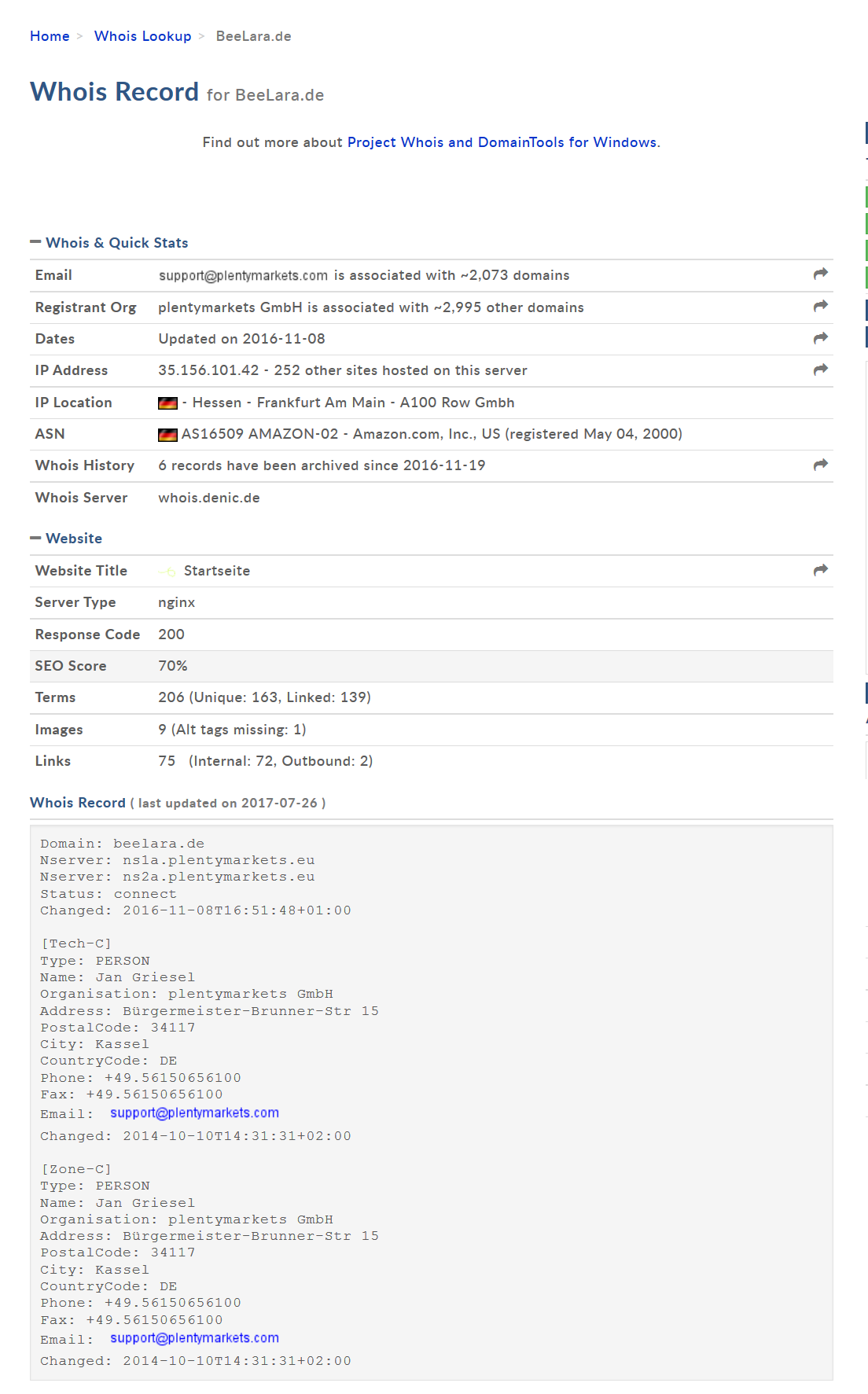Click the IP address 35.156.101.42 text
The image size is (868, 1394).
coord(208,370)
